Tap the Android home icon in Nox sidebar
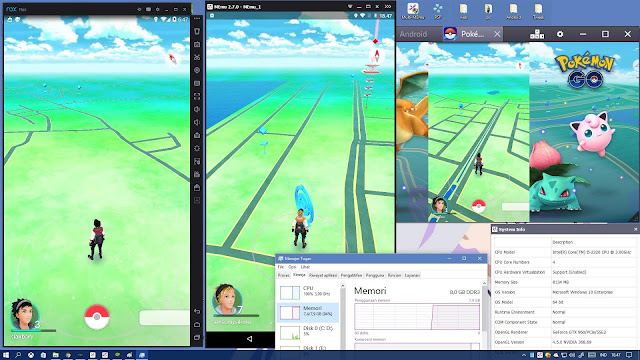 click(197, 324)
